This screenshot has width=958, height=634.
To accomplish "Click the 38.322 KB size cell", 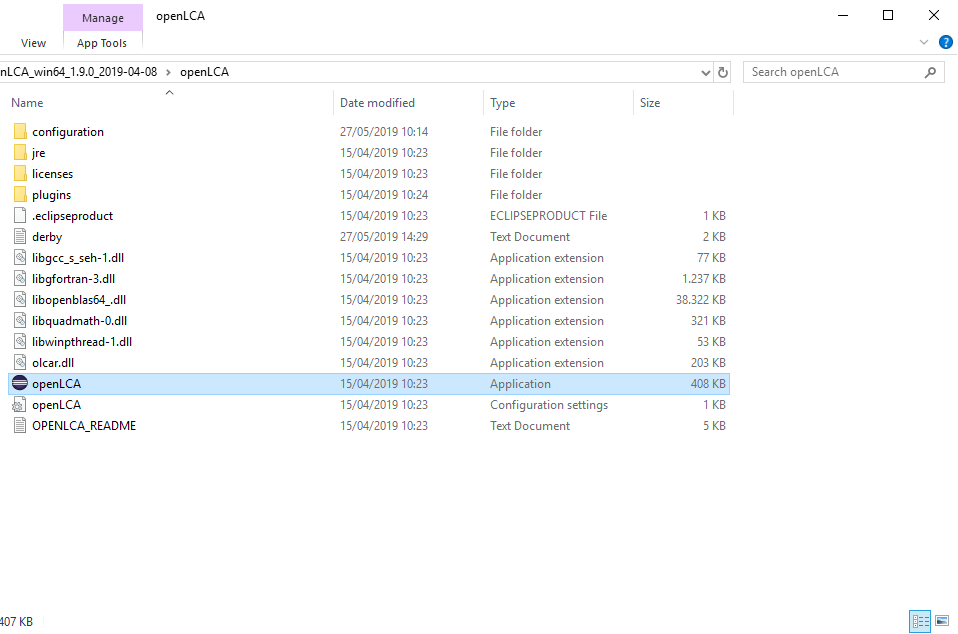I will (x=700, y=299).
